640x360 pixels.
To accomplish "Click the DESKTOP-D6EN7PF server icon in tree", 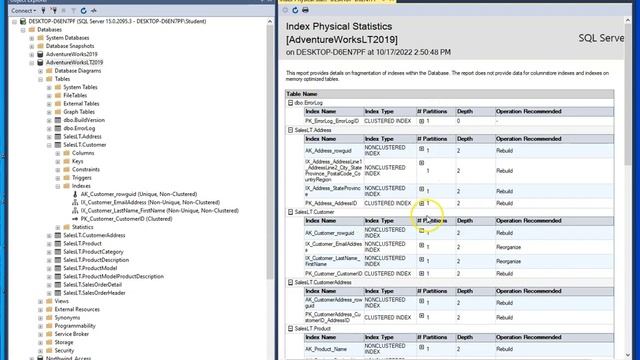I will click(23, 21).
